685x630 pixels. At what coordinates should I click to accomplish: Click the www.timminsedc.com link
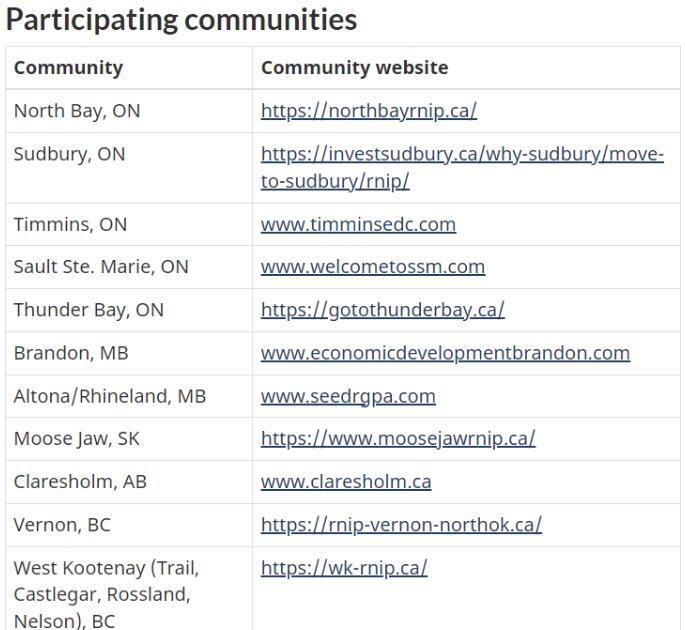[x=358, y=225]
